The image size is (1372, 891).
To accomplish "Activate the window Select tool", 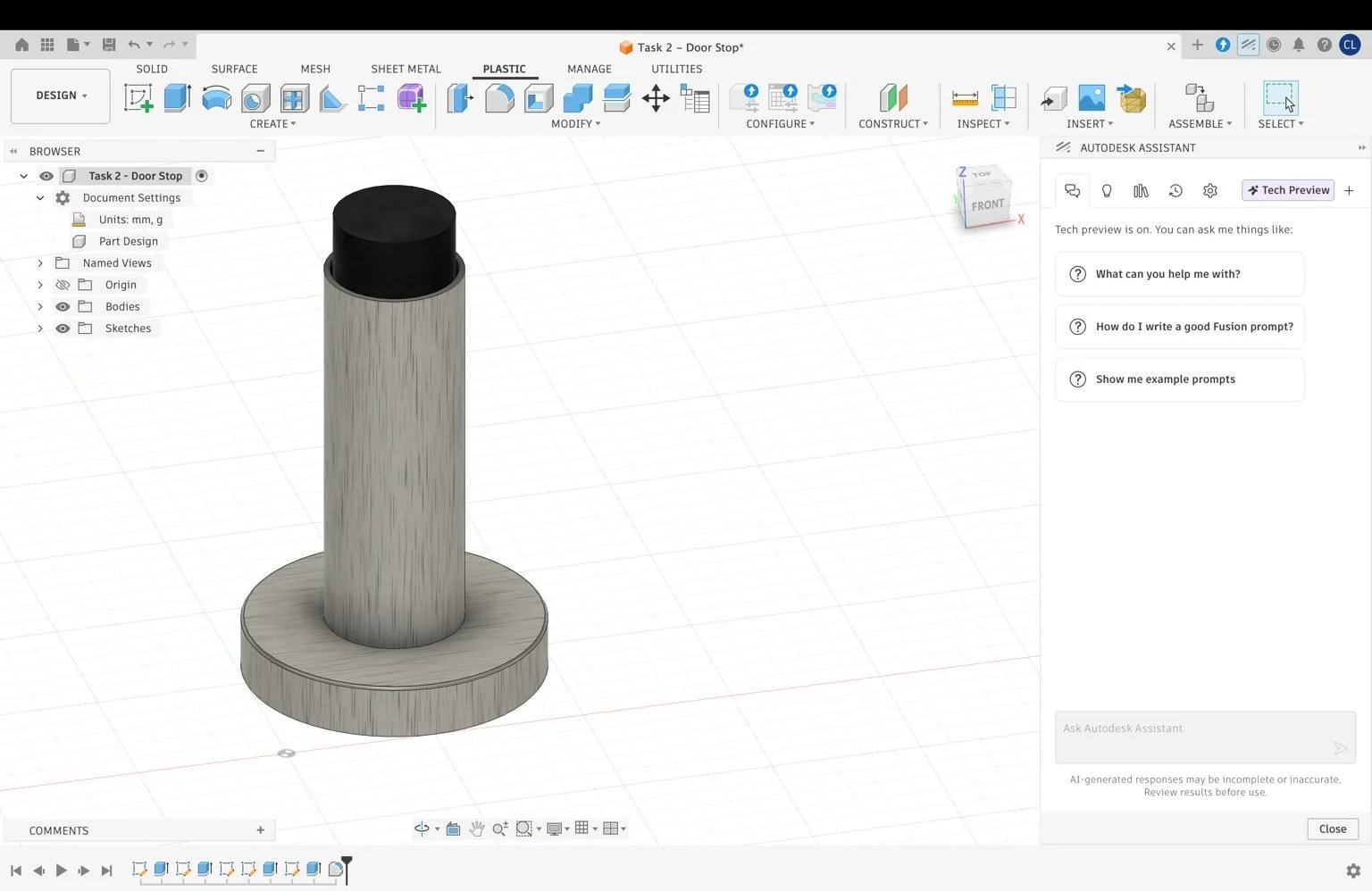I will [1280, 97].
